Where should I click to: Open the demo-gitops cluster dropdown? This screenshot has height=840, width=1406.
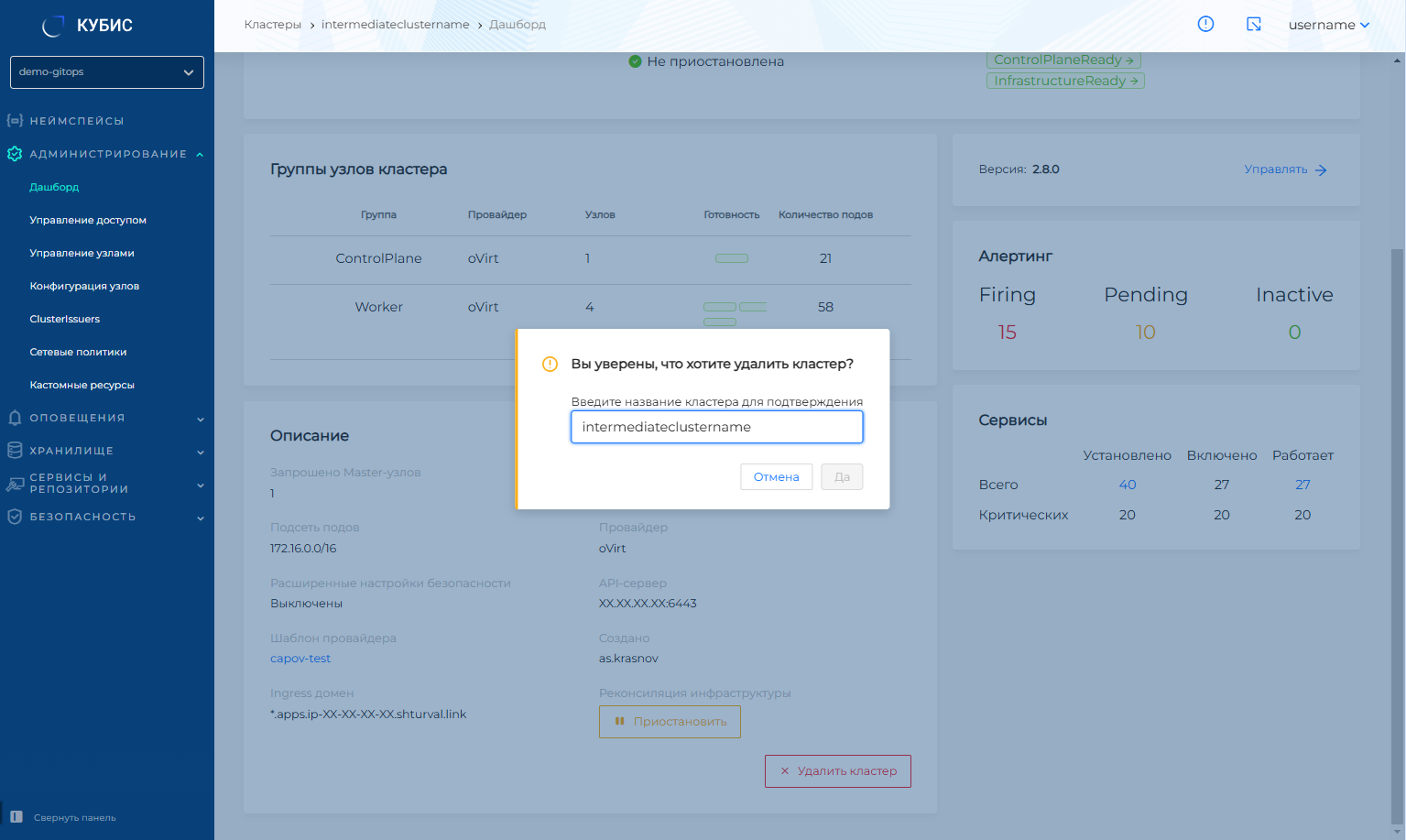106,72
